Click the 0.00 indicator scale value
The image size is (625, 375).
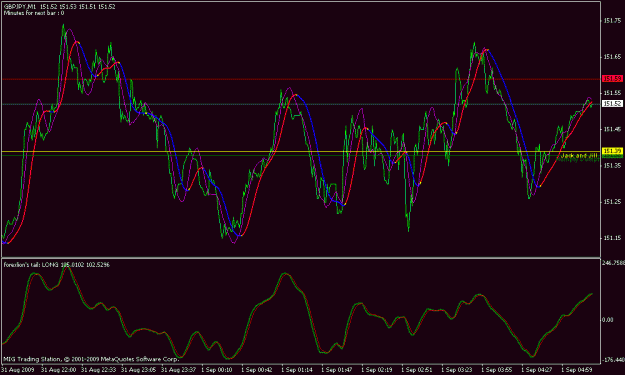click(x=607, y=320)
